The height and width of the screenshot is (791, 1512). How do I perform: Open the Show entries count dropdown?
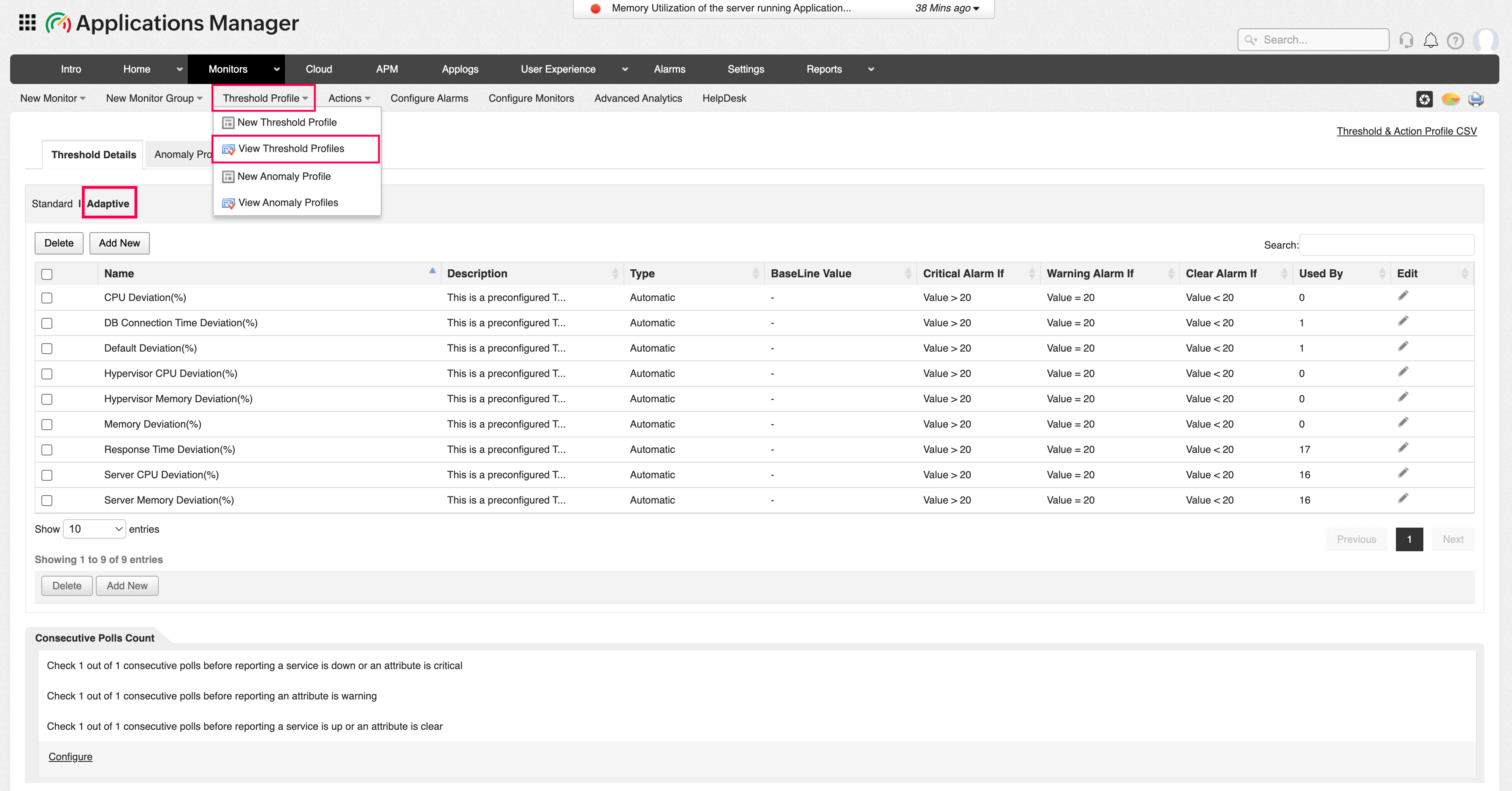[95, 529]
